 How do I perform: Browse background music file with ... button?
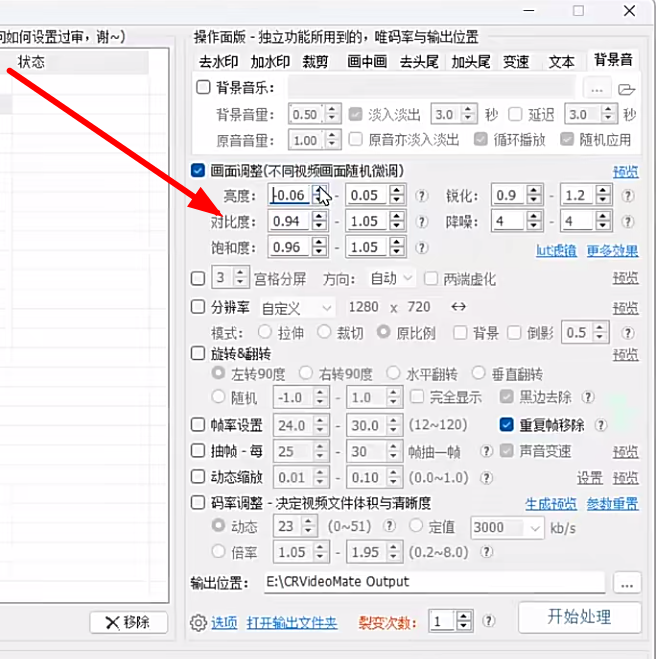point(597,89)
